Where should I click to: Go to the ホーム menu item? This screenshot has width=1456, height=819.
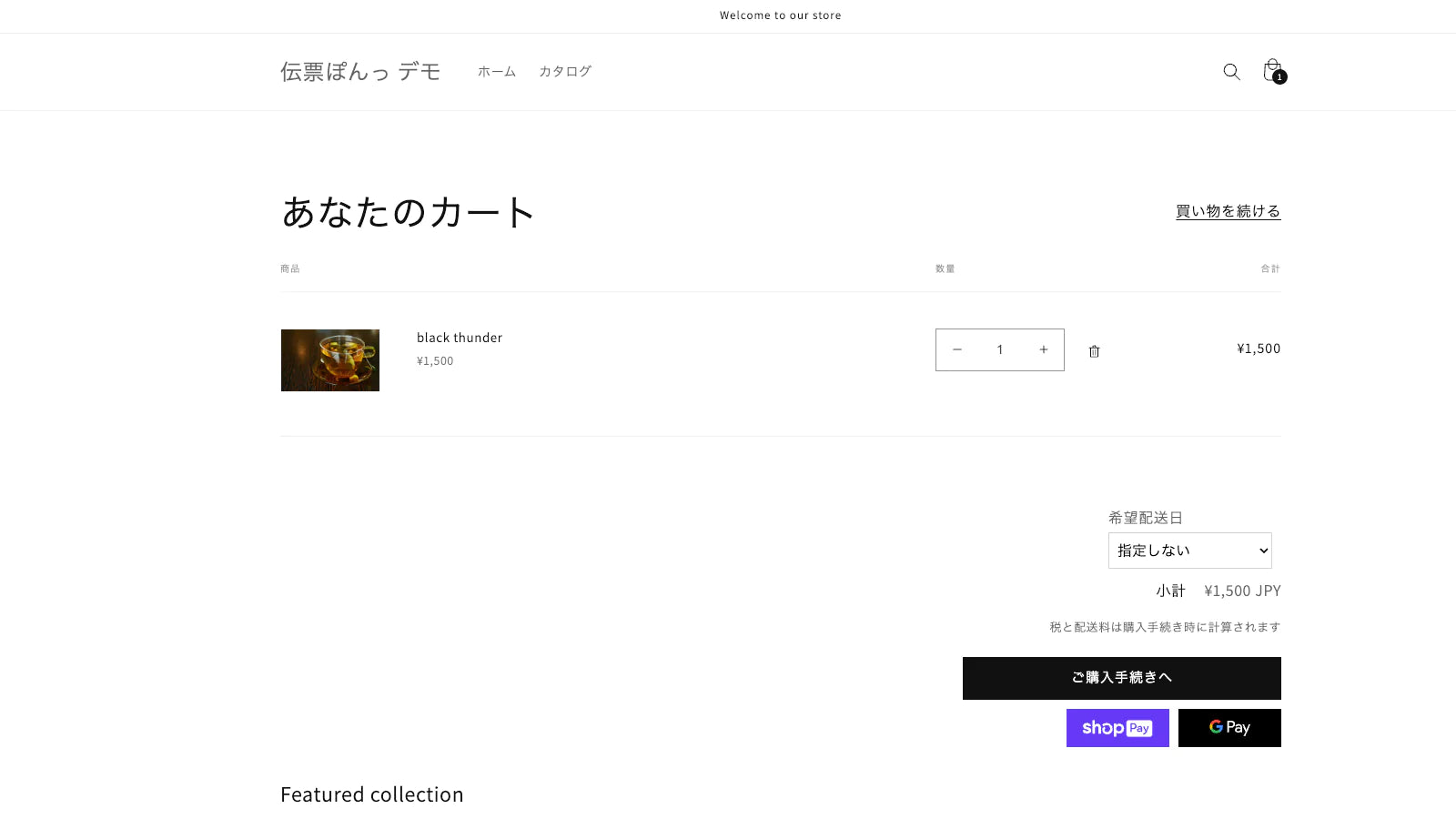pos(497,71)
